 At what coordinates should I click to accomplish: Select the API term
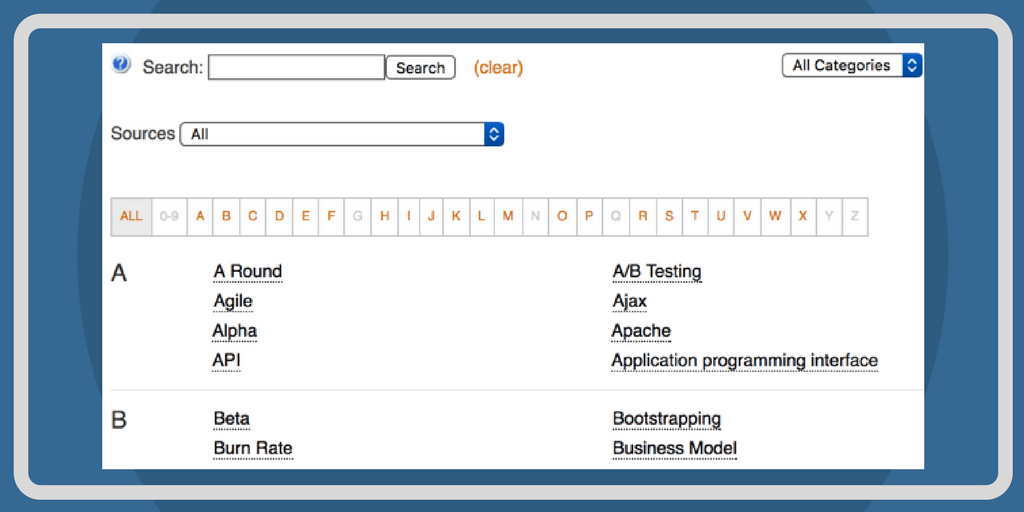tap(226, 360)
